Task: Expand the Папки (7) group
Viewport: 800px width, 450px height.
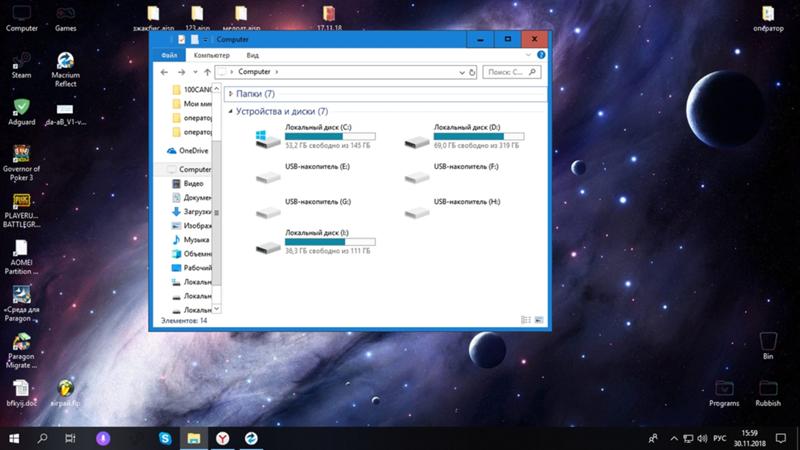Action: point(231,94)
